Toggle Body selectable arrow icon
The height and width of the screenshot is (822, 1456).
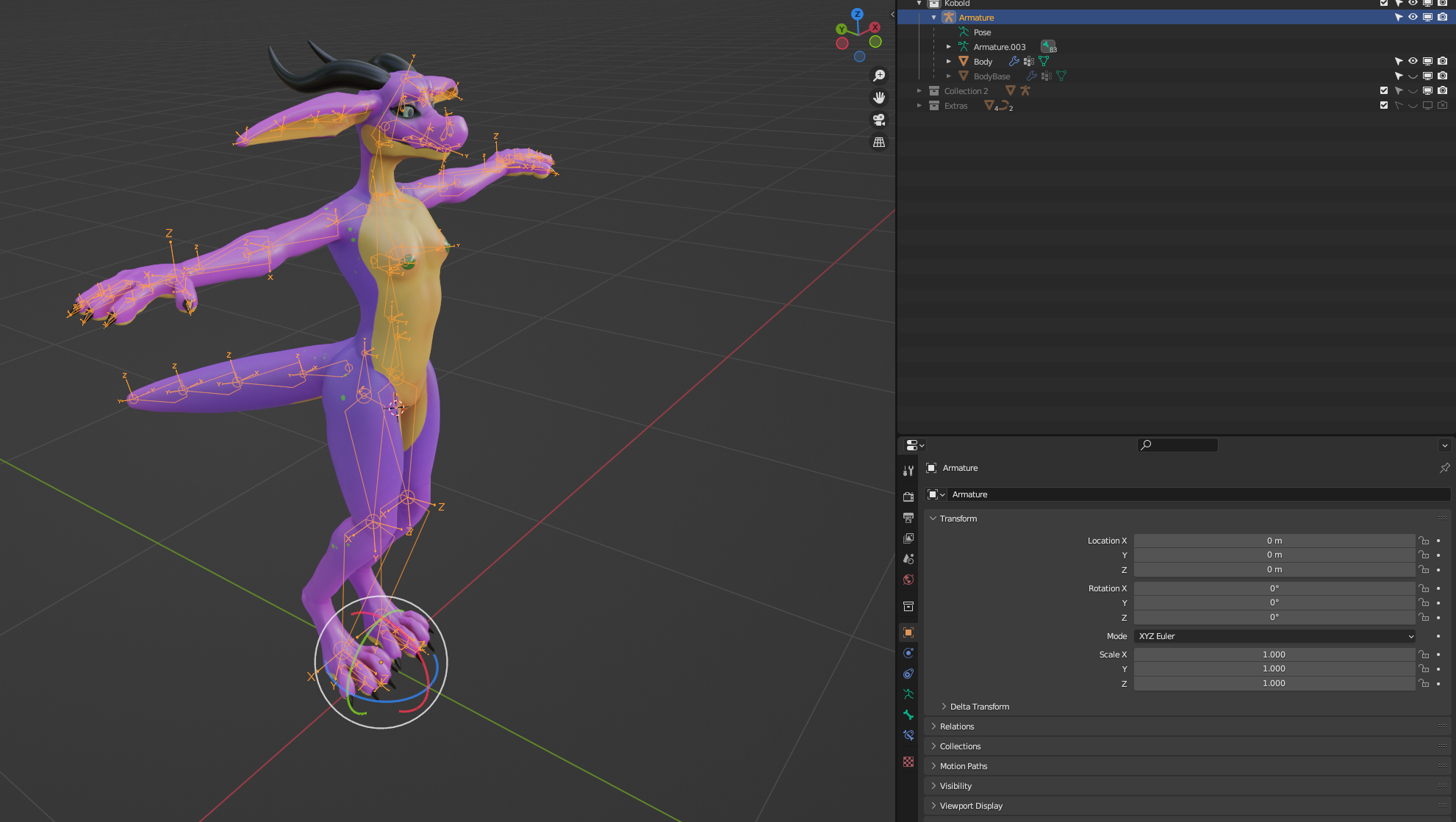[x=1398, y=62]
